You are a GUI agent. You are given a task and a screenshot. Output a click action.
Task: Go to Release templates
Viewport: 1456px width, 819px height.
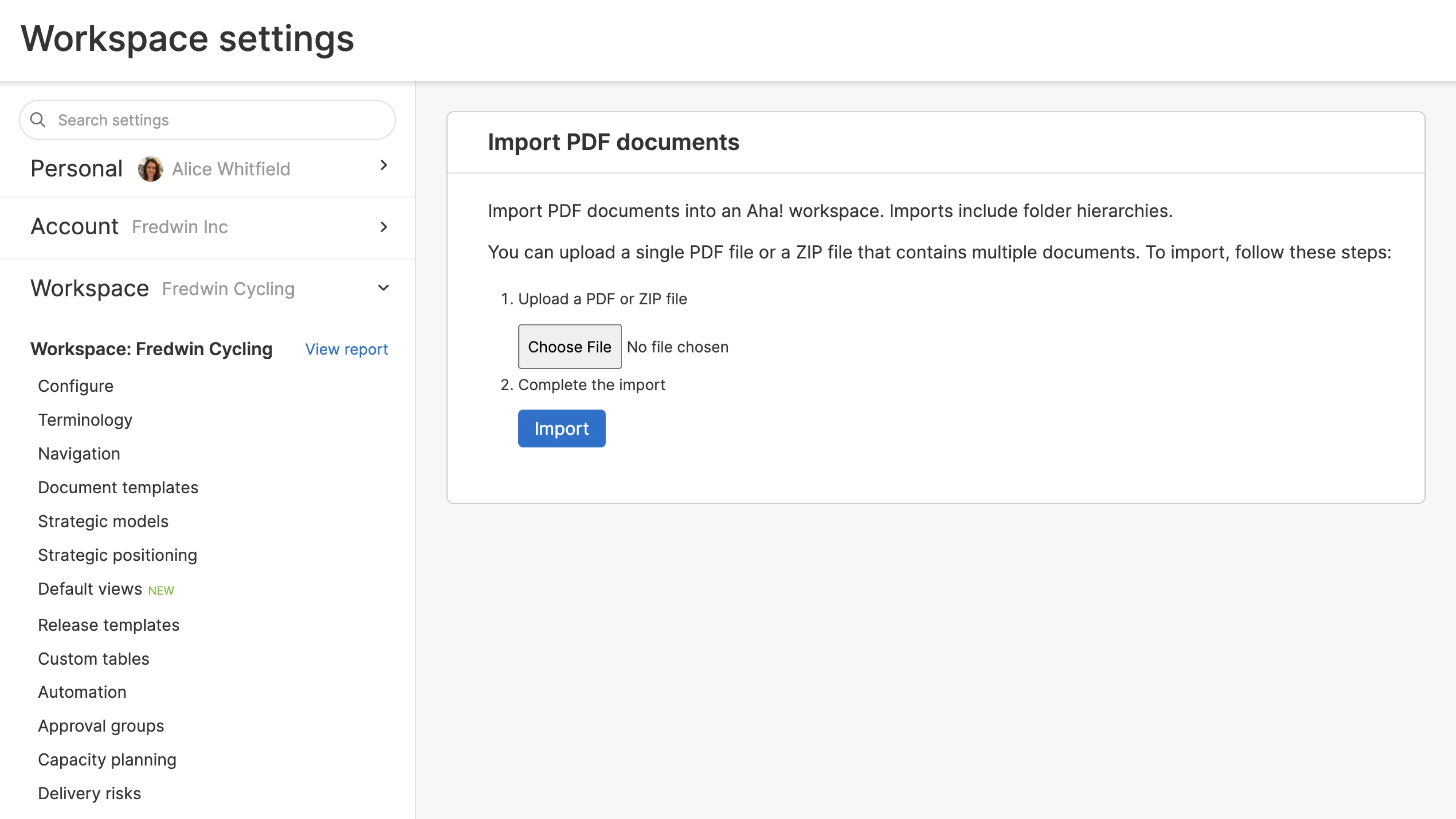[108, 625]
